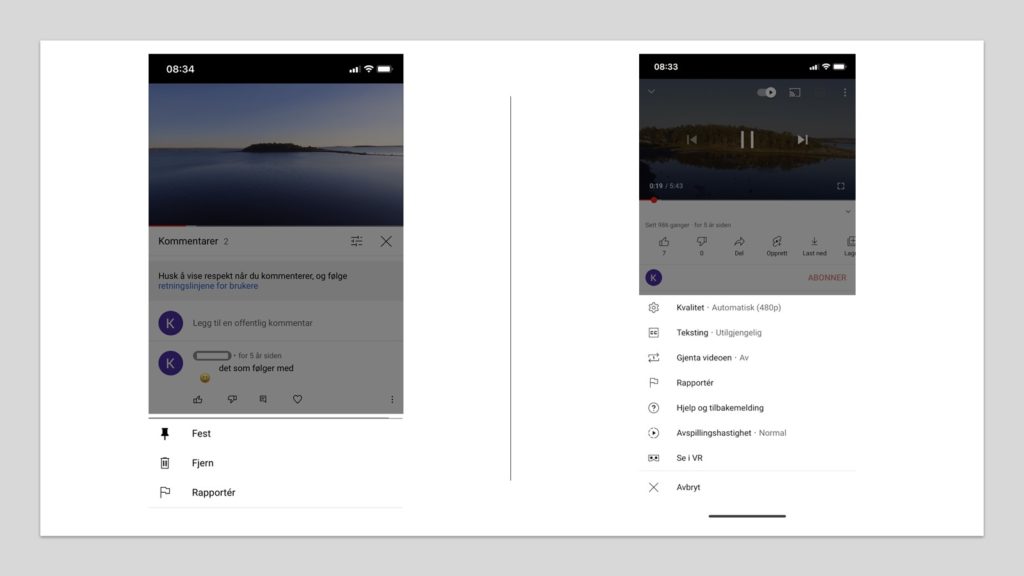Open the comment sort filter icon

coord(357,242)
